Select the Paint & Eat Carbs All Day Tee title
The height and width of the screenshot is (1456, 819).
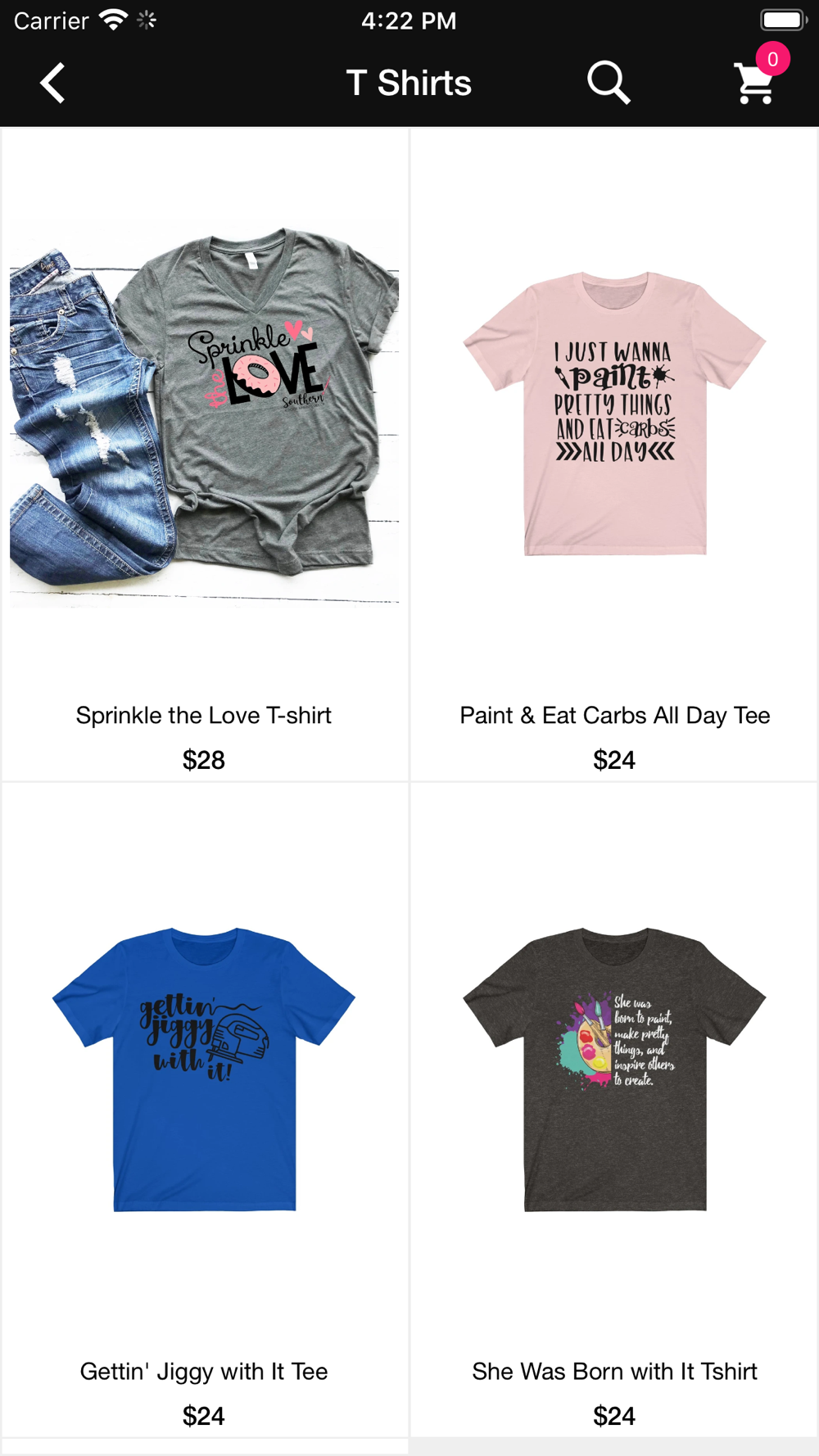pyautogui.click(x=614, y=715)
